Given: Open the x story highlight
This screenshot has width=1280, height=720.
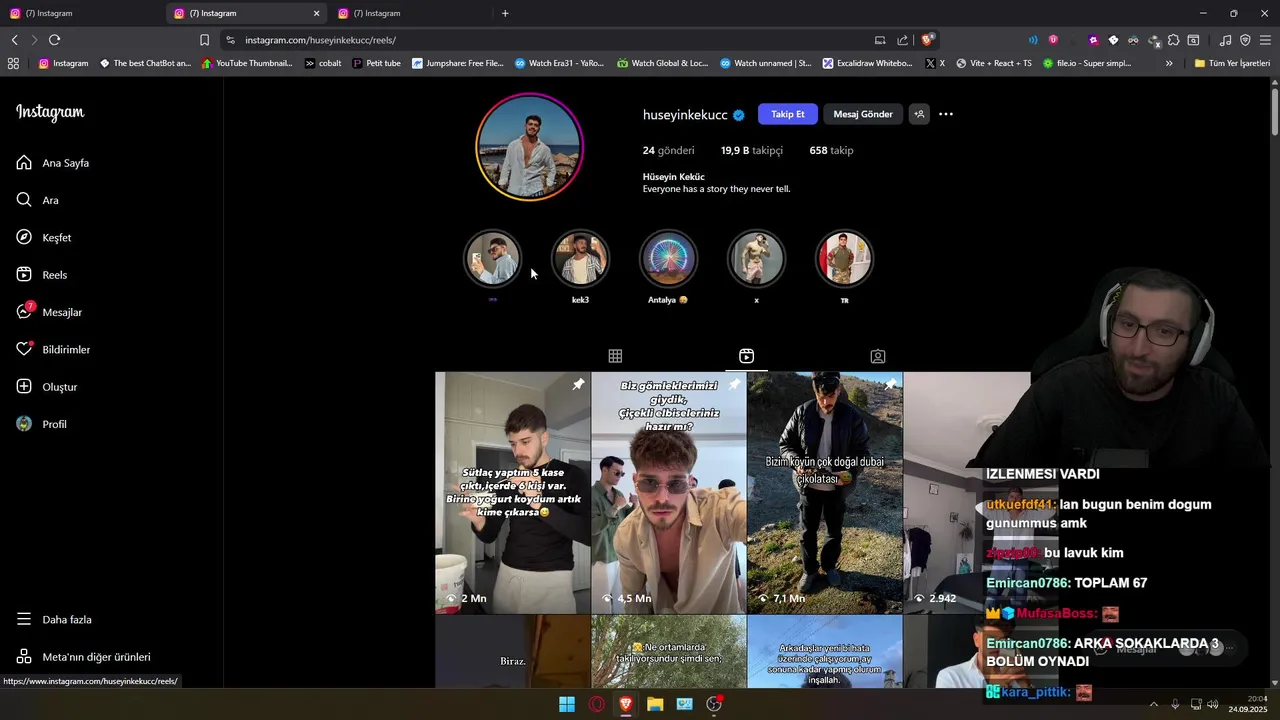Looking at the screenshot, I should point(756,260).
